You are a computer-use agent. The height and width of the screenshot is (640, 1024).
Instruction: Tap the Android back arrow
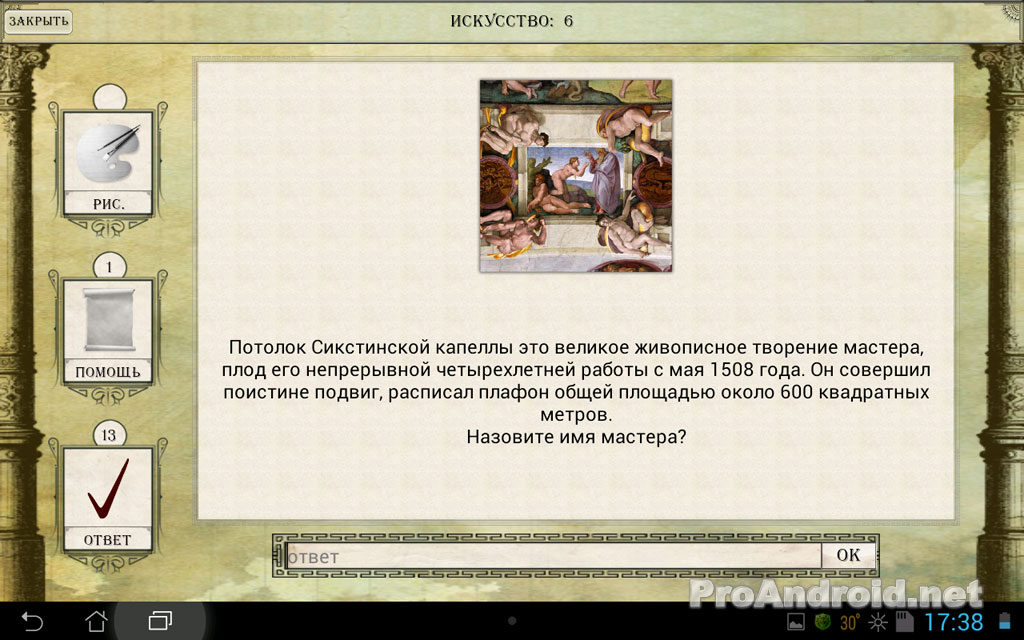tap(32, 621)
